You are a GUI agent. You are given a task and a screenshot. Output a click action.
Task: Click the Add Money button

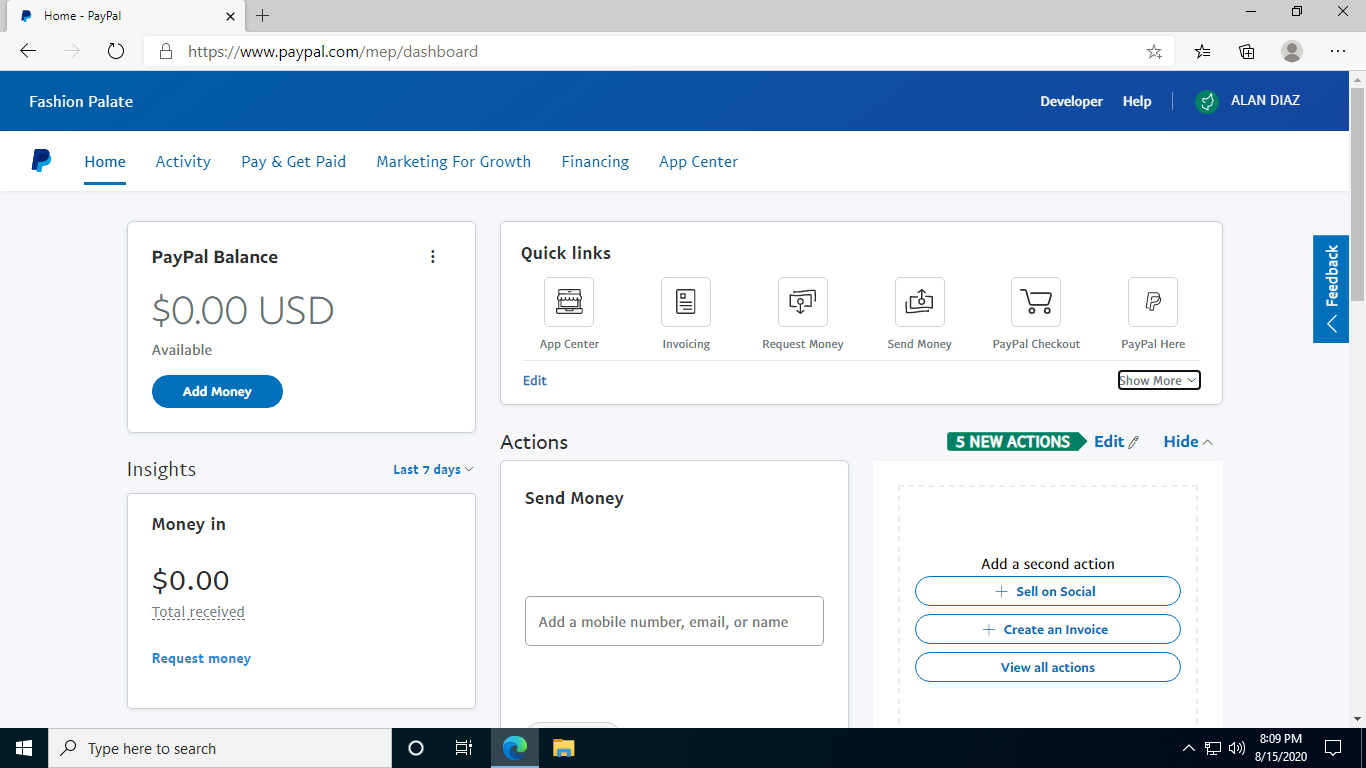[217, 391]
